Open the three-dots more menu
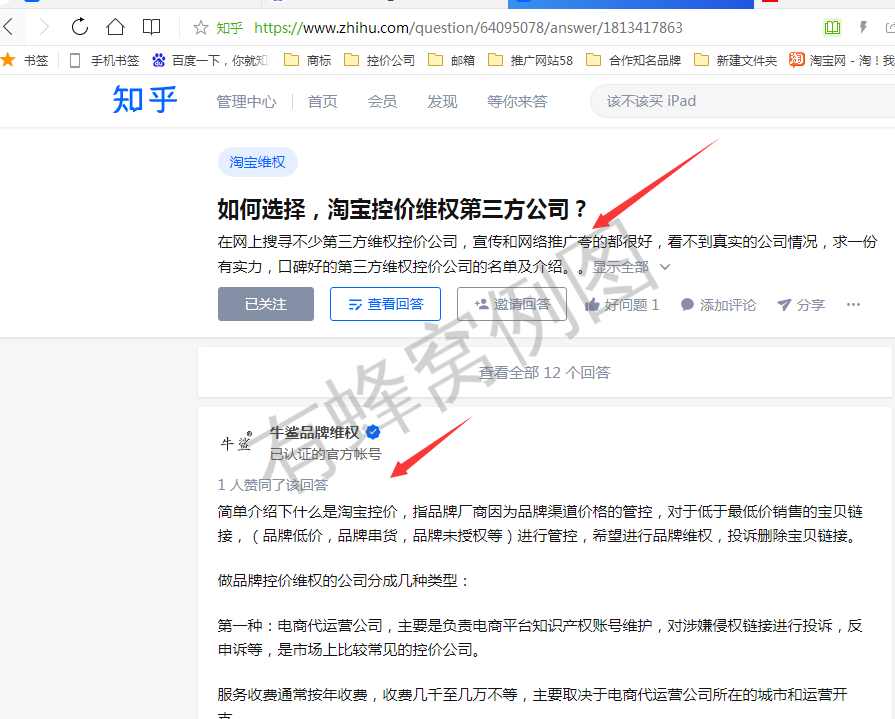895x719 pixels. click(853, 305)
